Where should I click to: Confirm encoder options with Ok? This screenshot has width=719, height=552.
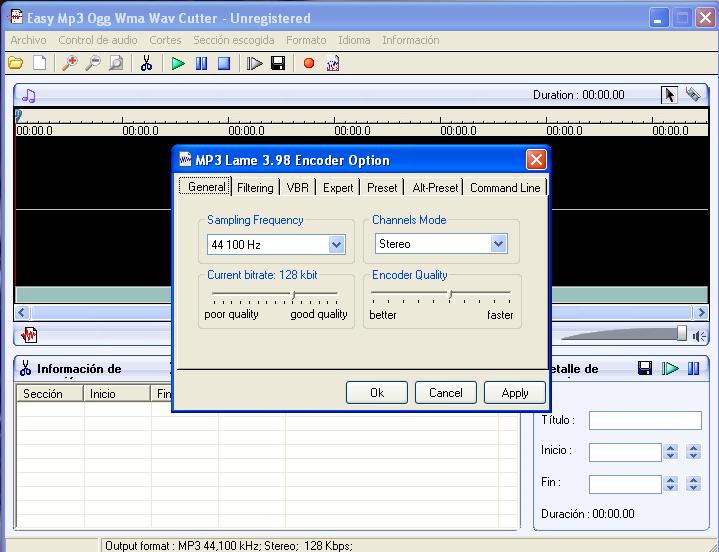point(376,393)
